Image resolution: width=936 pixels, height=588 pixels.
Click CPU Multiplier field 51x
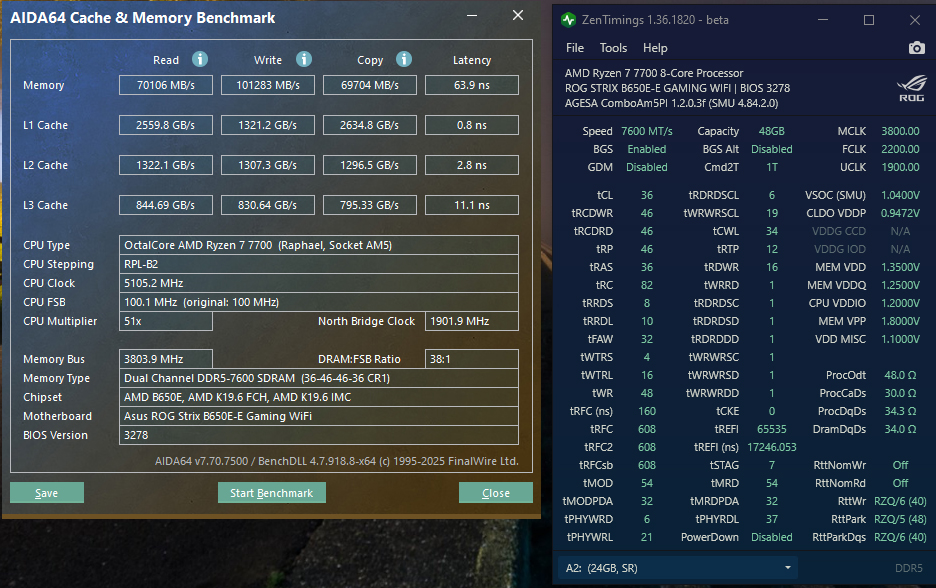pyautogui.click(x=166, y=321)
